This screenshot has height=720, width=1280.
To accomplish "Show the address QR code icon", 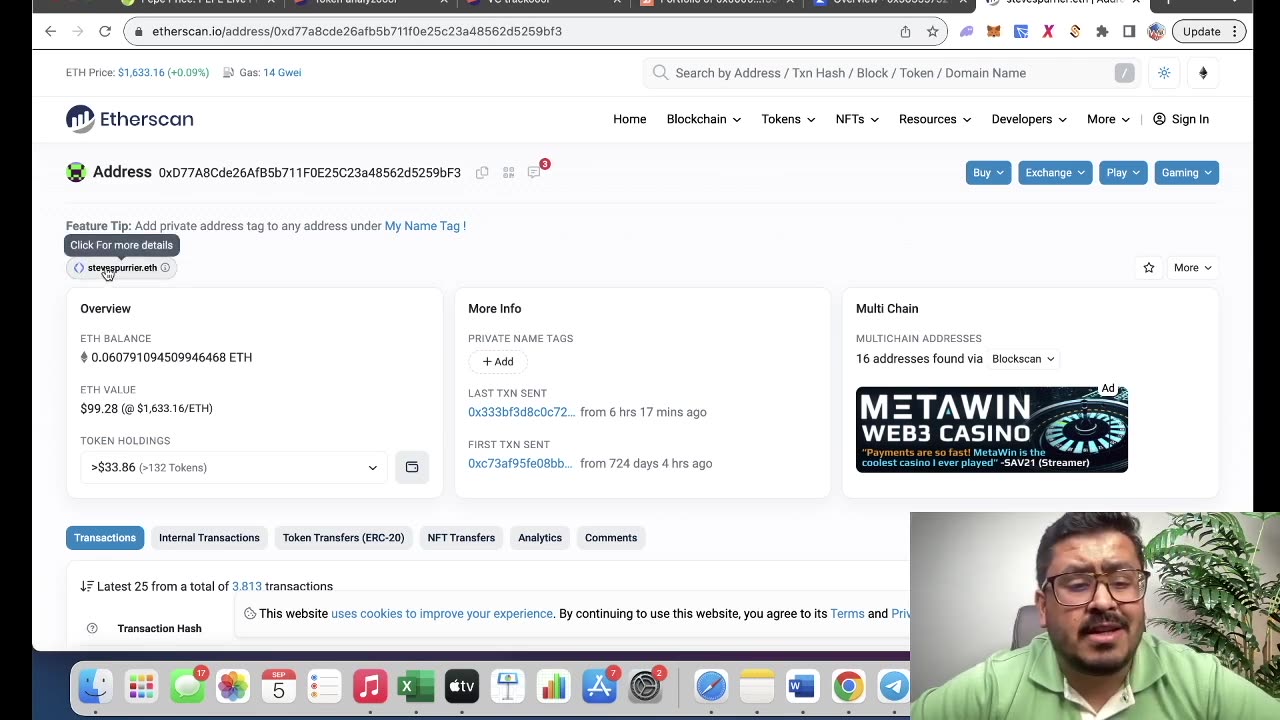I will click(x=508, y=173).
